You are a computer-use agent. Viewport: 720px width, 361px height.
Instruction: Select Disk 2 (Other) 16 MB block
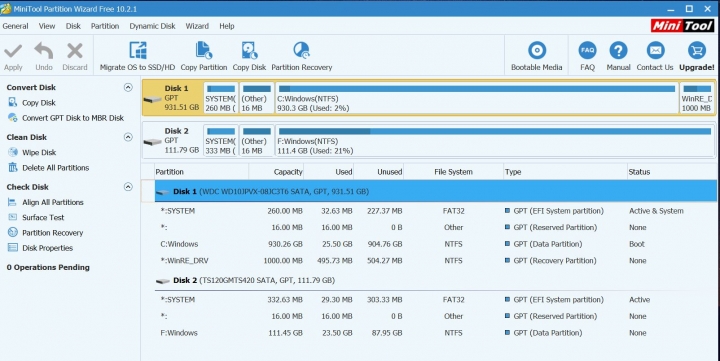tap(257, 141)
